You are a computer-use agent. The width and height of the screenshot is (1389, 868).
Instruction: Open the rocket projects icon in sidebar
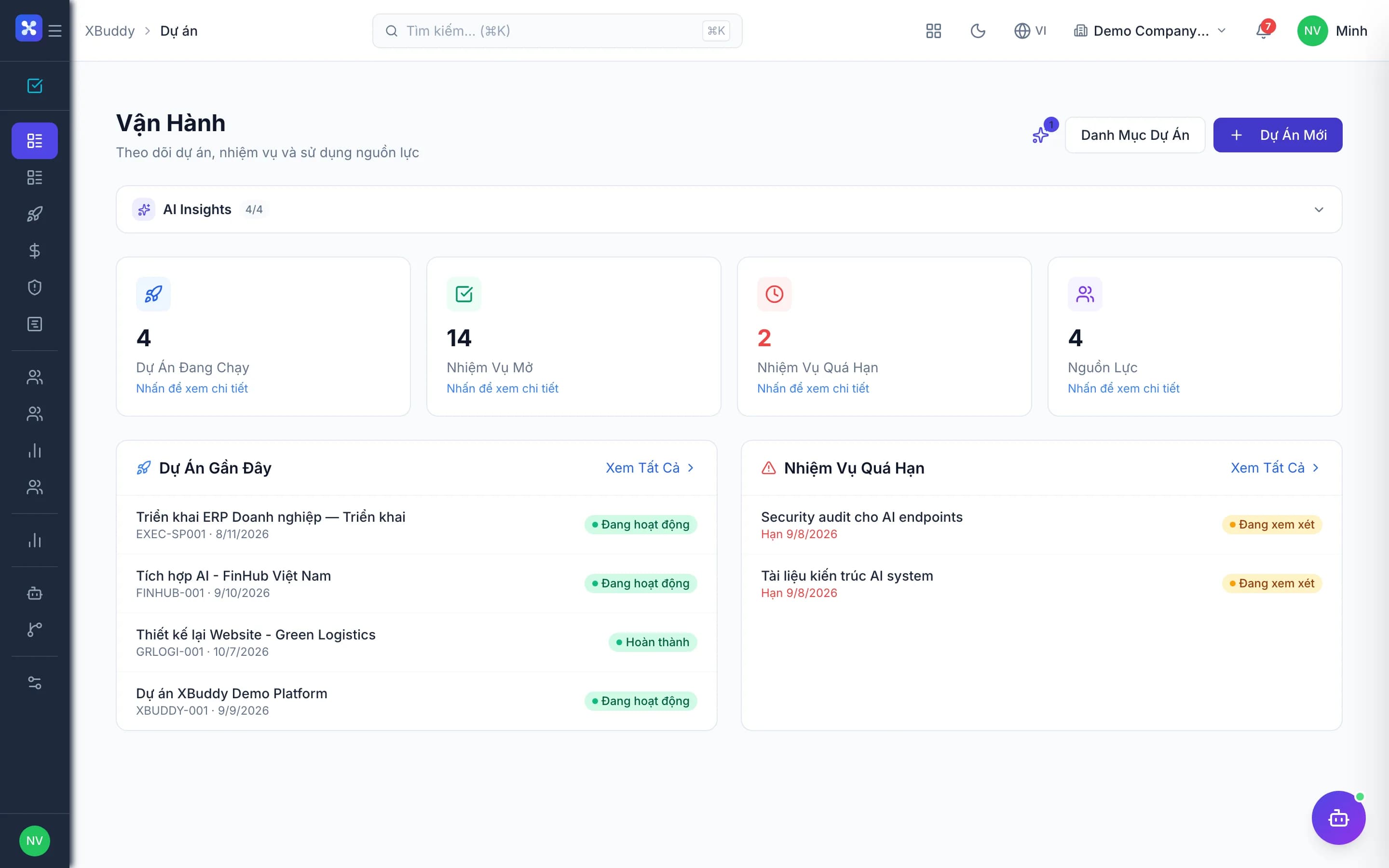pyautogui.click(x=34, y=214)
